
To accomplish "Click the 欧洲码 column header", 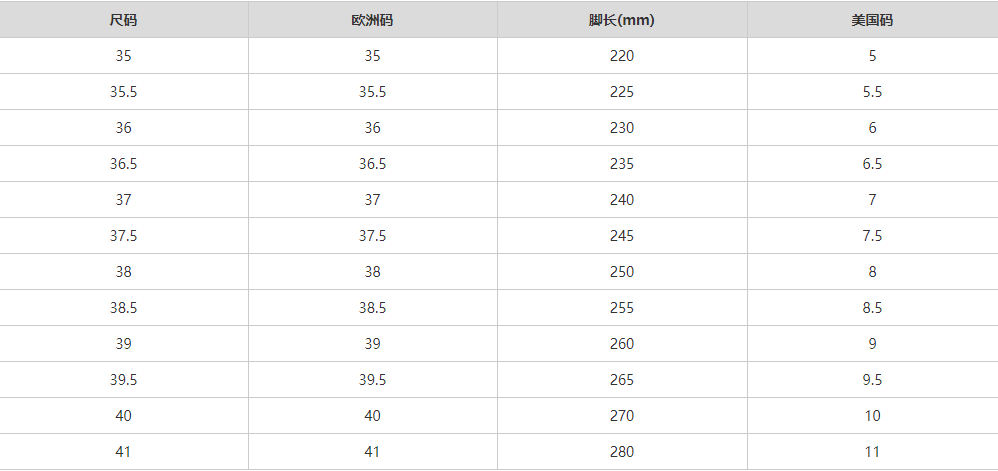I will tap(372, 20).
